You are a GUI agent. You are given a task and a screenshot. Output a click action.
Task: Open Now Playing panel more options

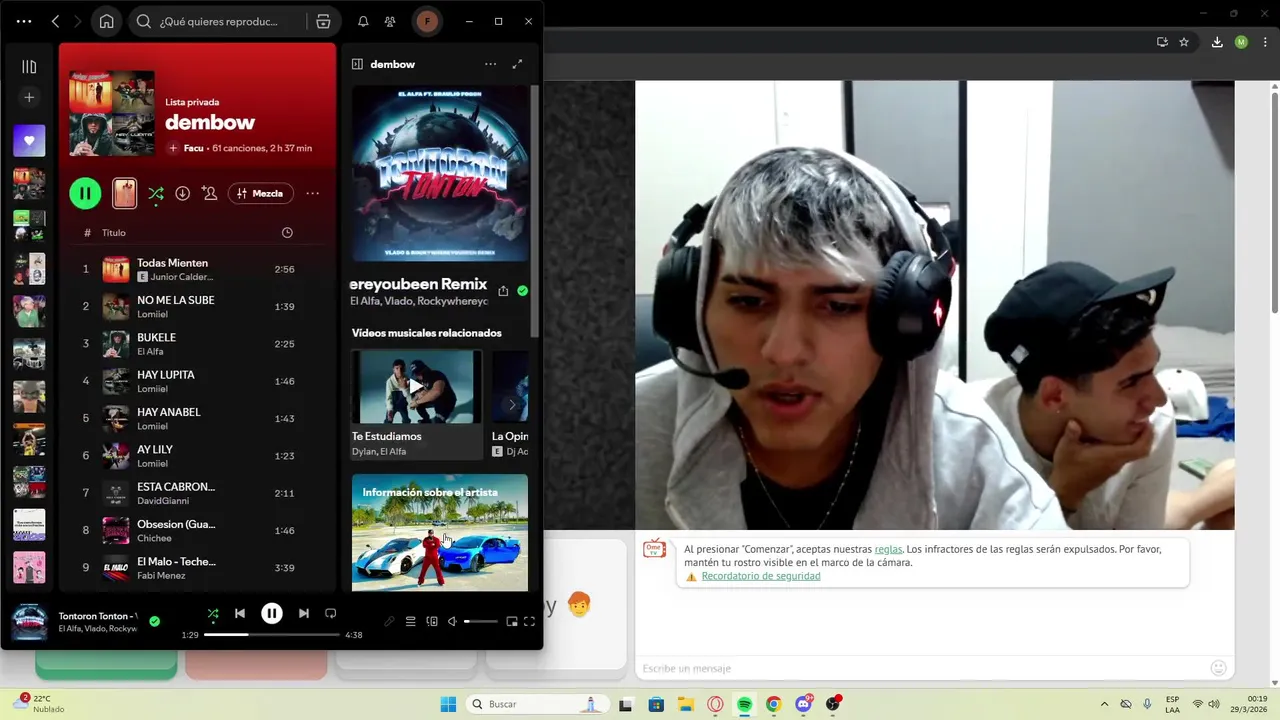pyautogui.click(x=490, y=64)
